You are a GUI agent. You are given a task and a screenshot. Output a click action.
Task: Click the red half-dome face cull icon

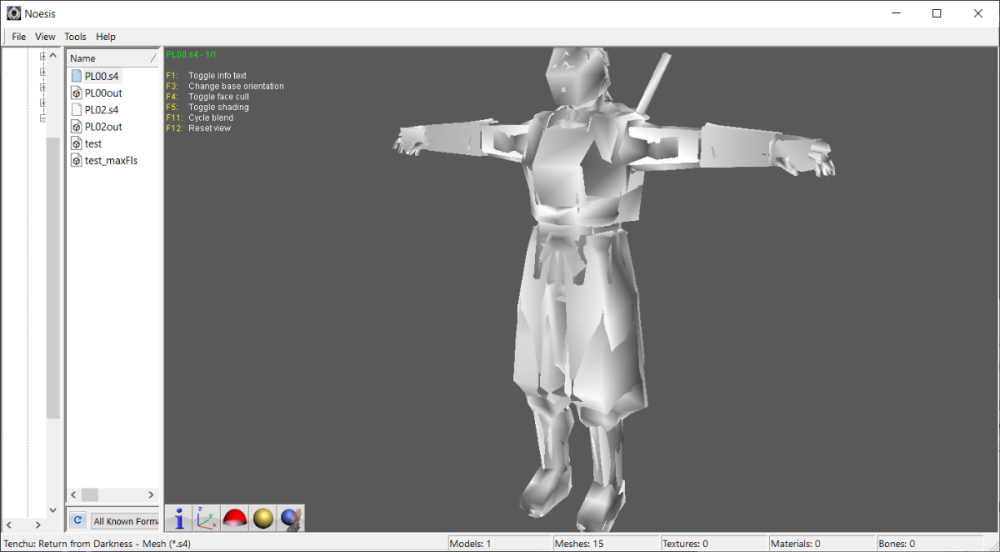[x=235, y=518]
